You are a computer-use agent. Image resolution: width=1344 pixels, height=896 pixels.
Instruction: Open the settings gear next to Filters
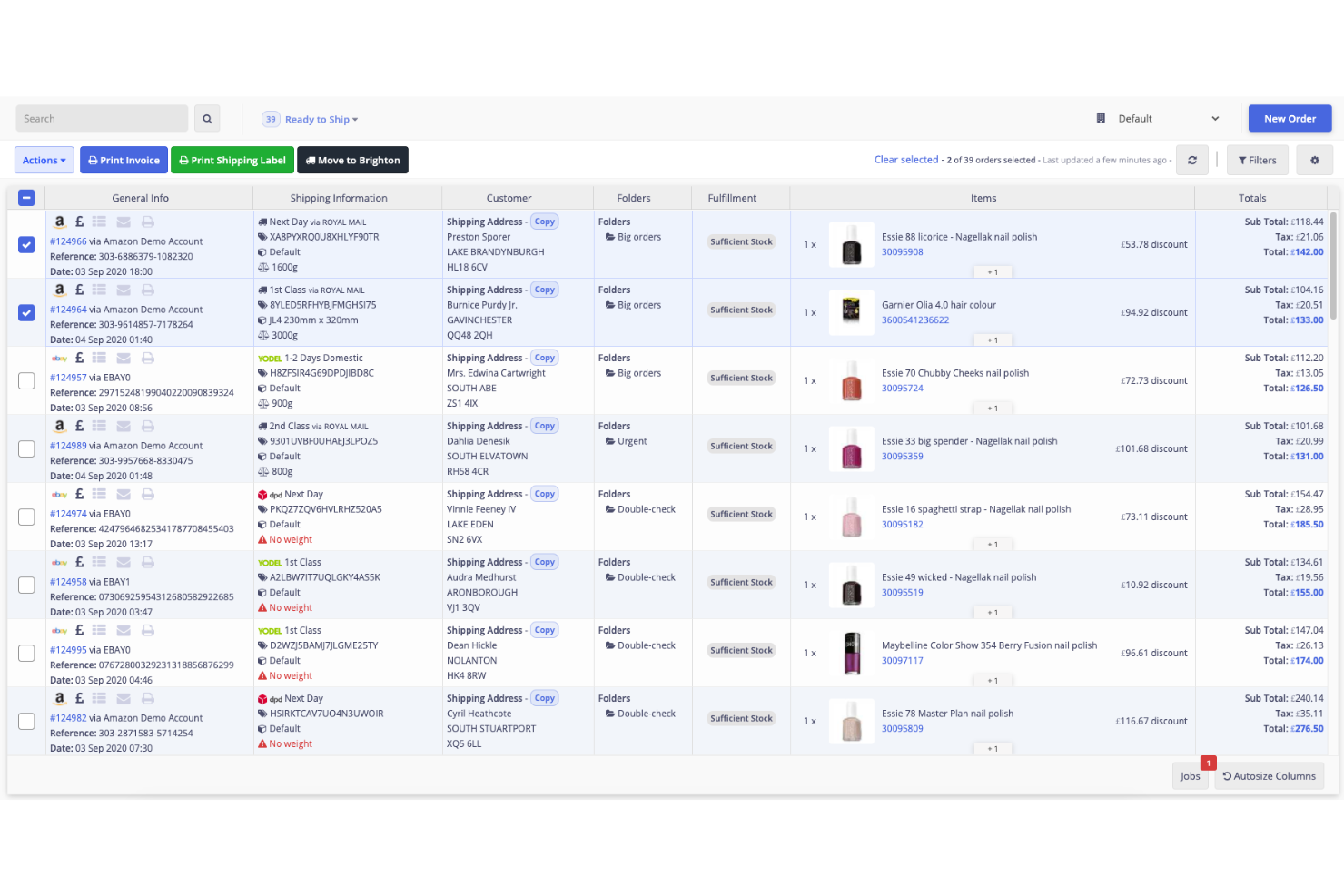[1314, 160]
